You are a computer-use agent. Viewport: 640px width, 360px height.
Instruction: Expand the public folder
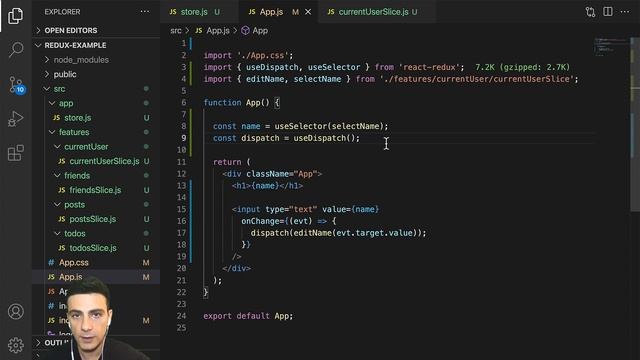[96, 74]
